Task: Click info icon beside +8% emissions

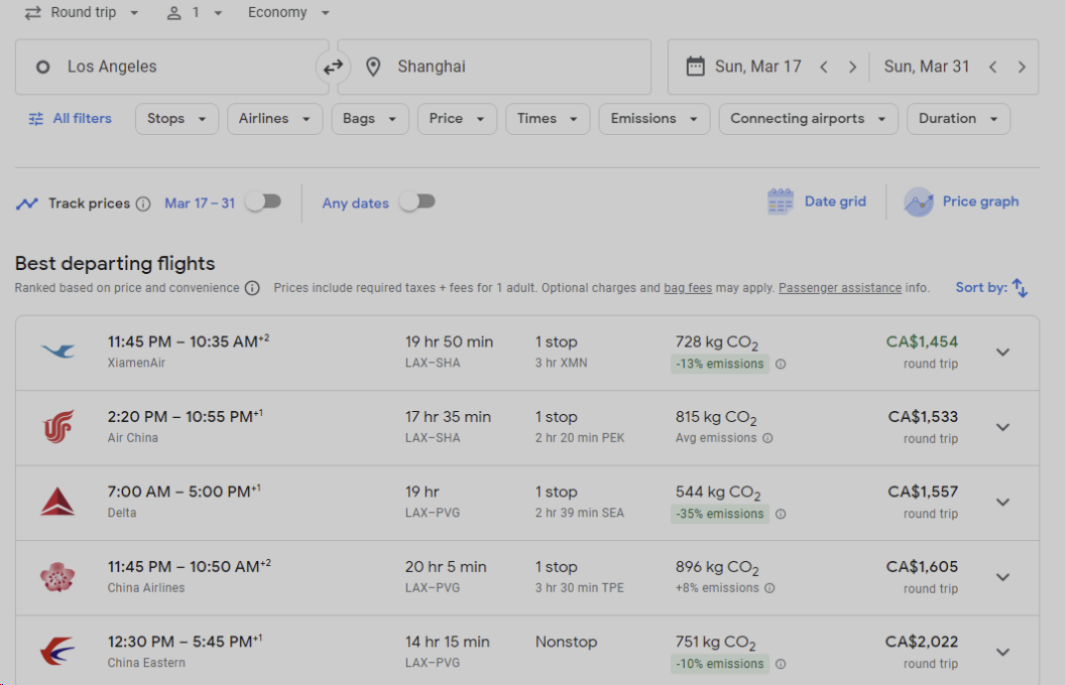Action: click(770, 588)
